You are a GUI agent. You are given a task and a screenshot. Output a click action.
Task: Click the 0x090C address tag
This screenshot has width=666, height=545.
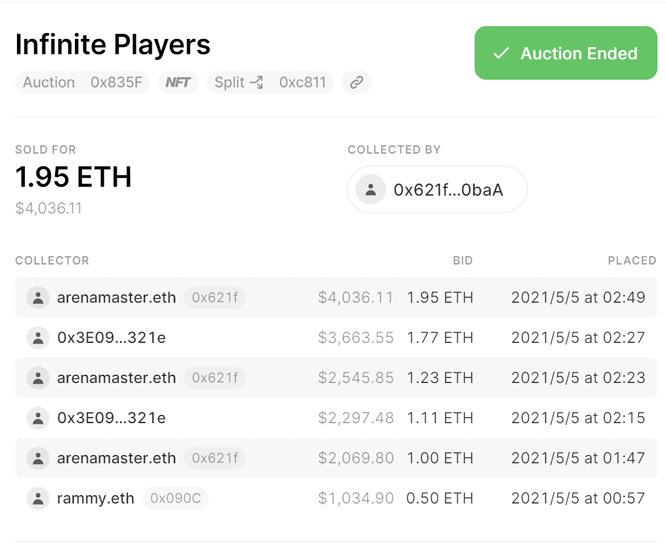coord(175,498)
